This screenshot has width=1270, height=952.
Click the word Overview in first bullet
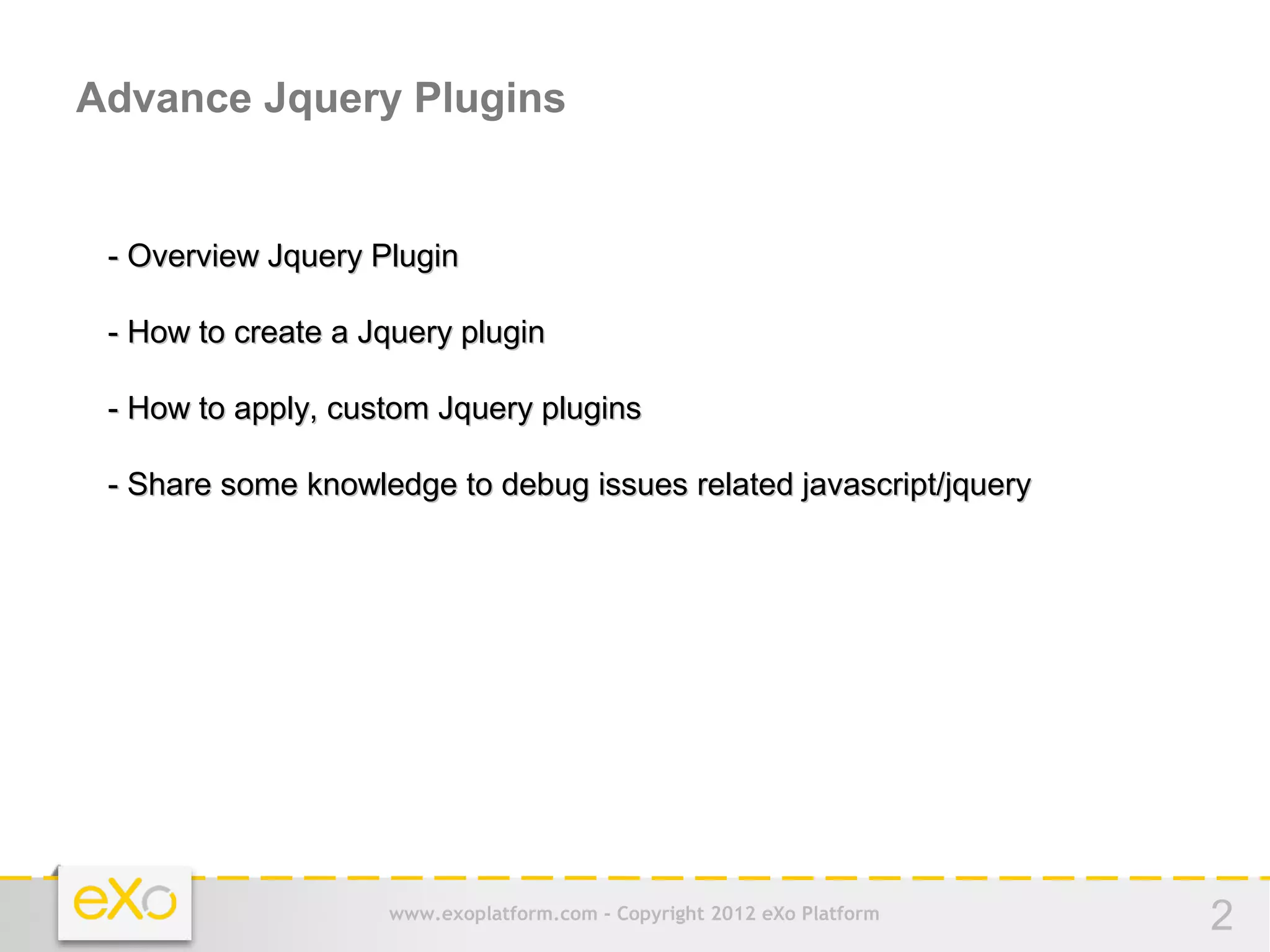193,256
